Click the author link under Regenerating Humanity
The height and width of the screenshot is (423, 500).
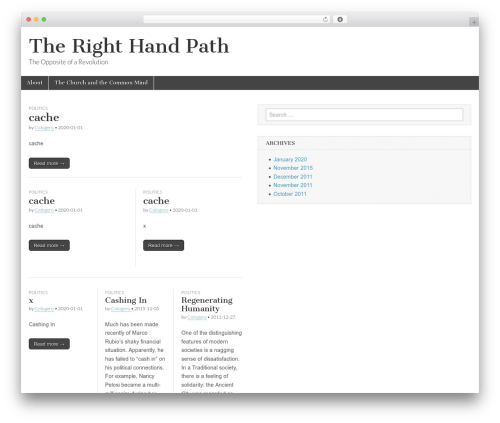pyautogui.click(x=197, y=317)
